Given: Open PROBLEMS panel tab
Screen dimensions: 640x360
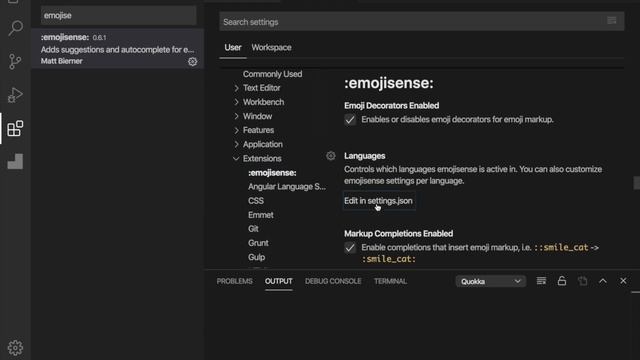Looking at the screenshot, I should (235, 281).
